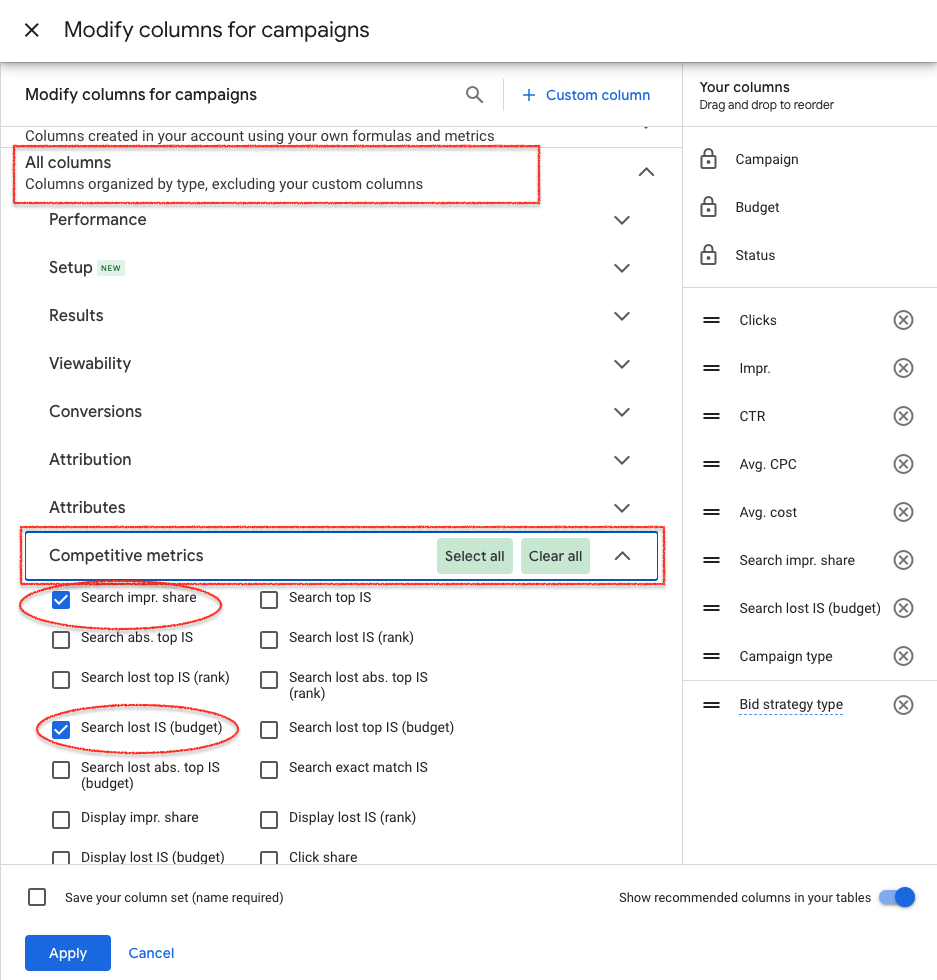Expand the Setup category
The width and height of the screenshot is (937, 980).
621,268
